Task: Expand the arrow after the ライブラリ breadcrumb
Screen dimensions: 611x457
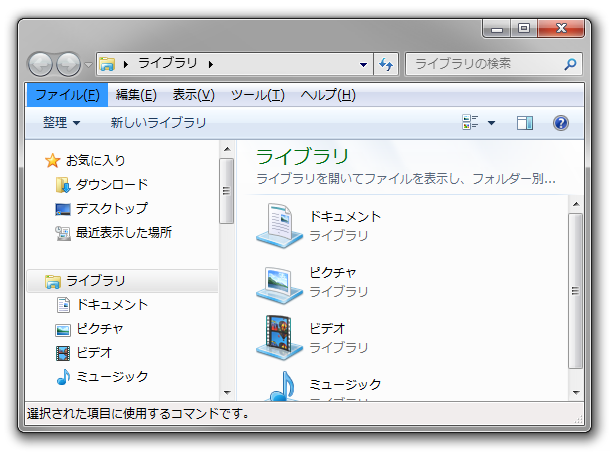Action: point(211,64)
